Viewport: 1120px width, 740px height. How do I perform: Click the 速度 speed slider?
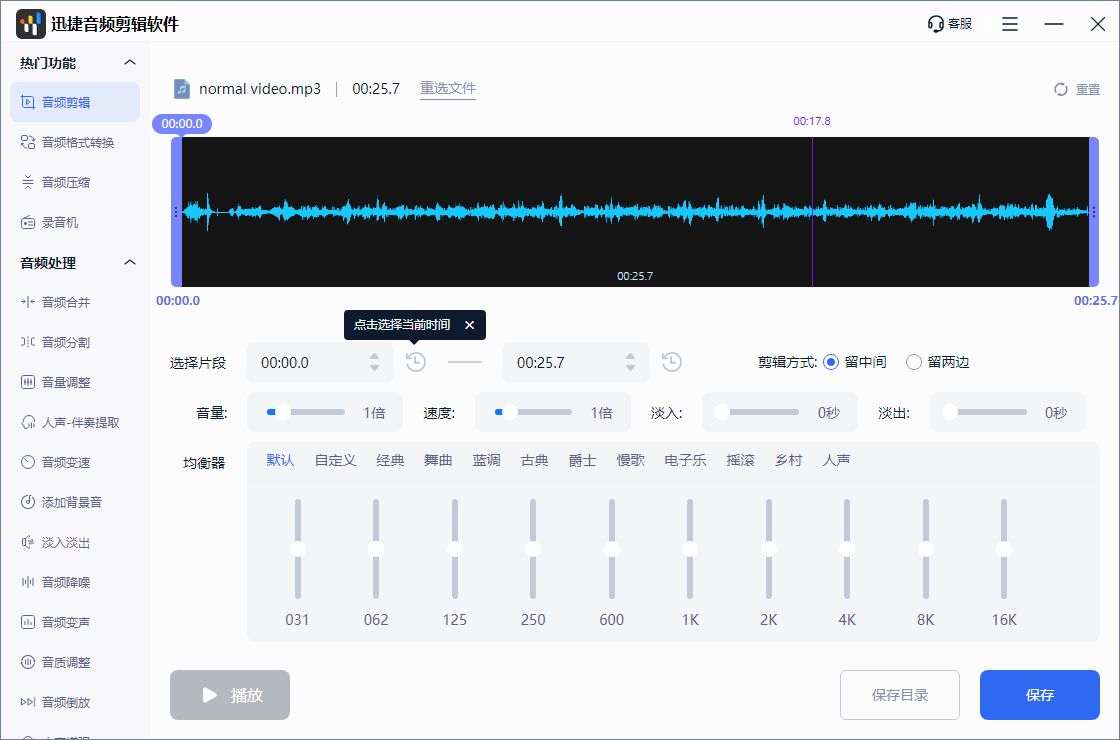pos(533,412)
